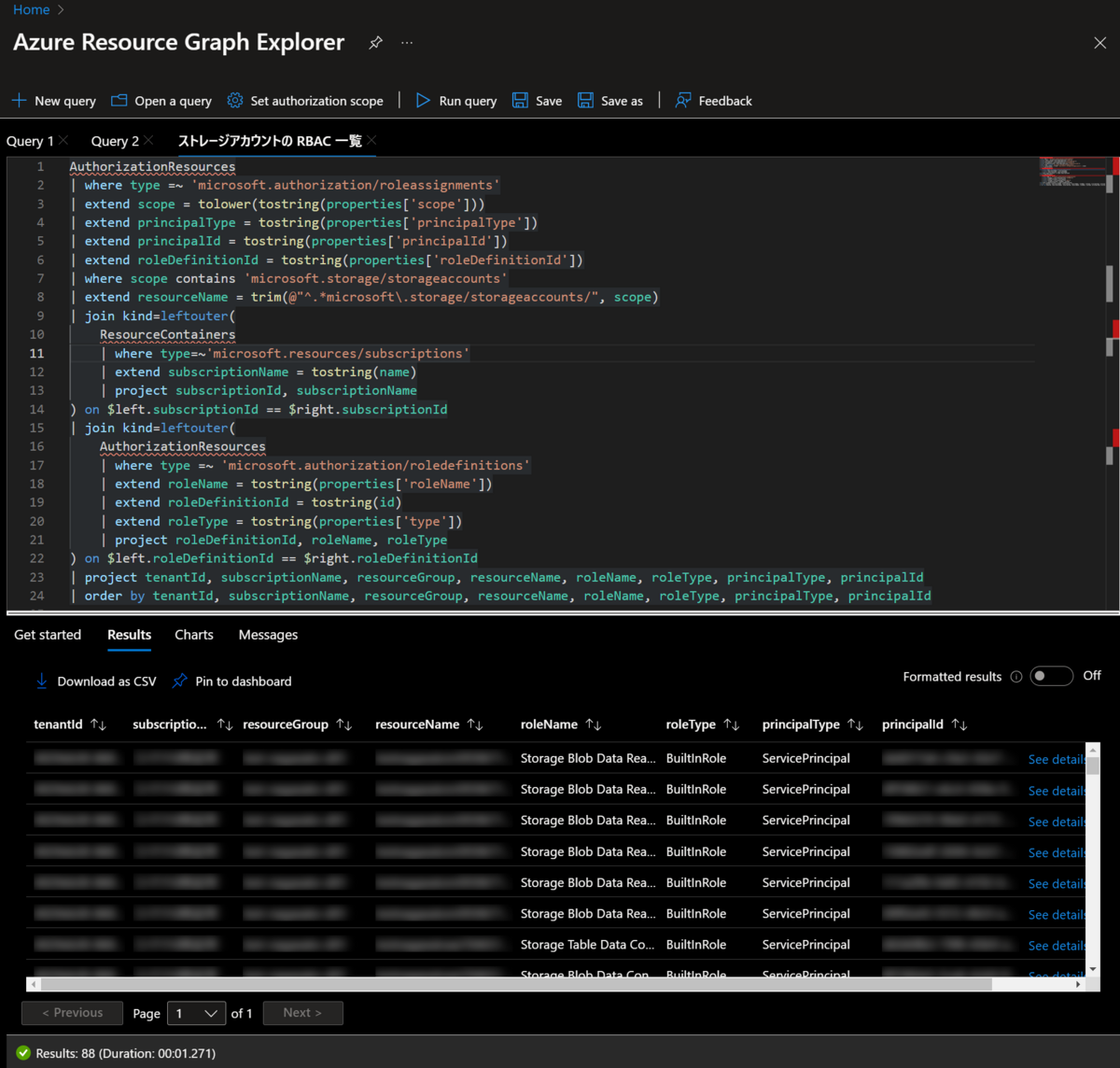Close the Query 1 tab with its X
The height and width of the screenshot is (1068, 1120).
point(63,140)
